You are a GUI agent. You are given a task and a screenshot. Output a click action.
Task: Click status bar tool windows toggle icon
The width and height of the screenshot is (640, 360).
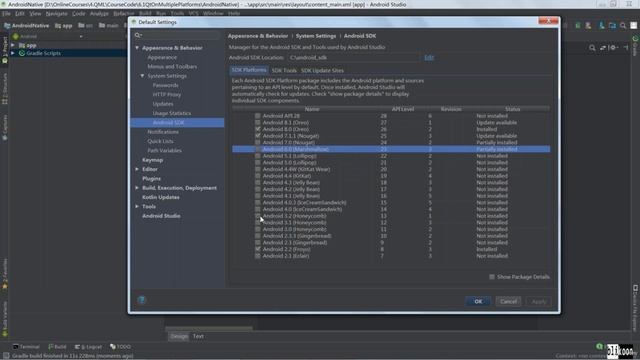6,356
